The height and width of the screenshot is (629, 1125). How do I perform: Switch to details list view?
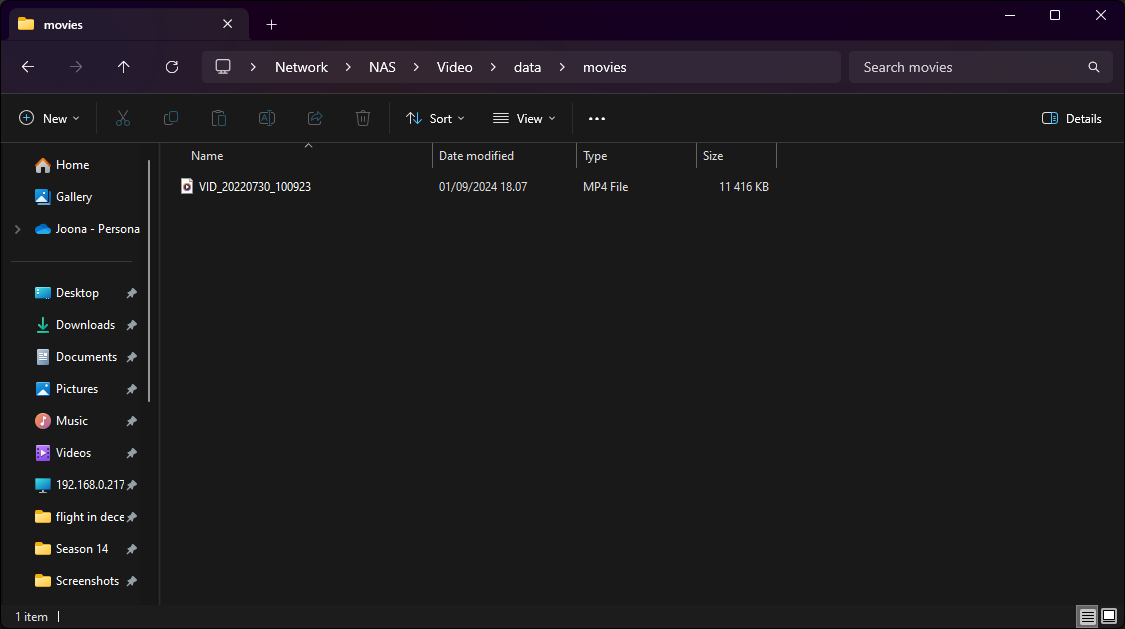[x=1087, y=616]
